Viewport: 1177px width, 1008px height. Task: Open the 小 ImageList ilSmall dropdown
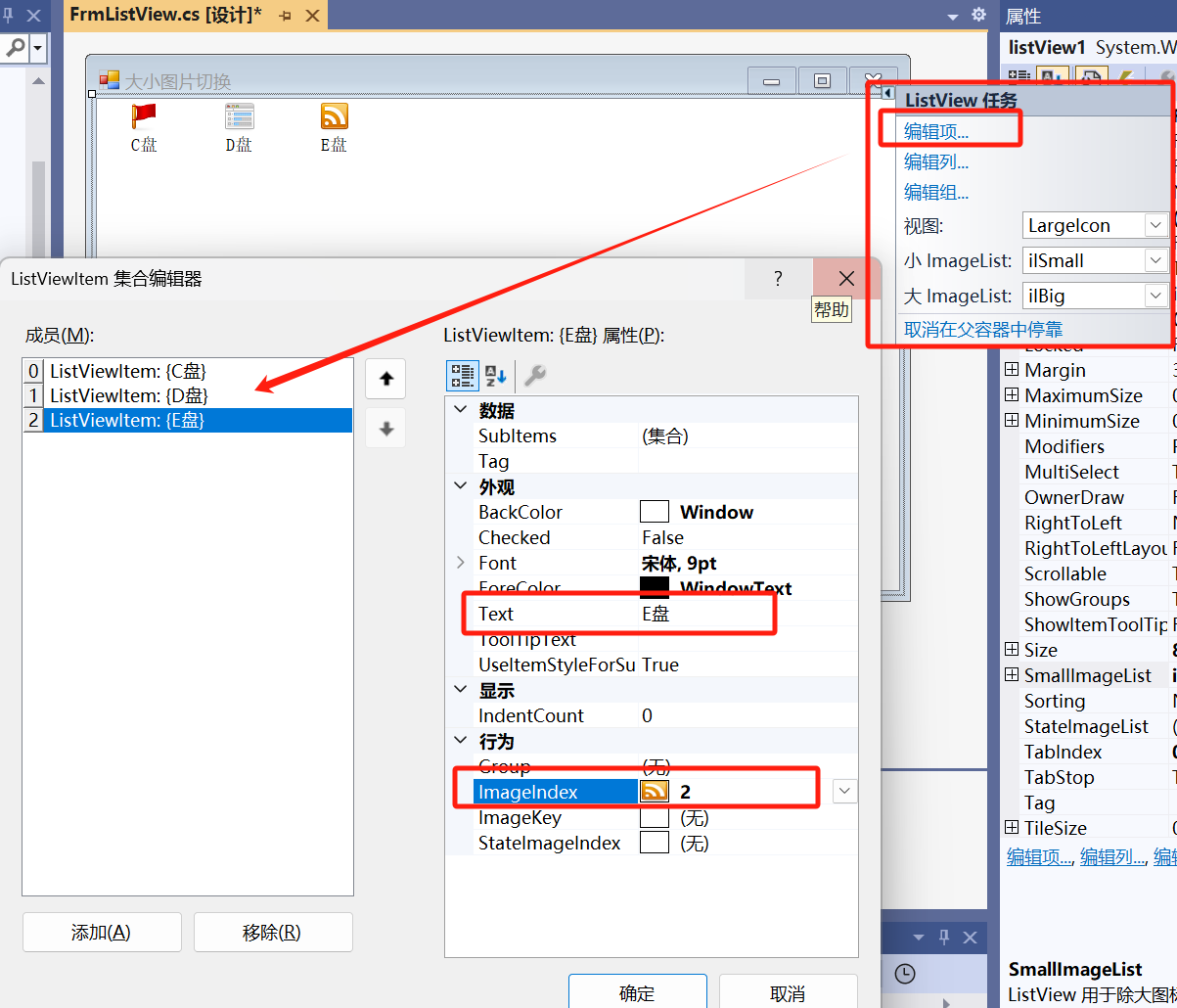click(1154, 261)
